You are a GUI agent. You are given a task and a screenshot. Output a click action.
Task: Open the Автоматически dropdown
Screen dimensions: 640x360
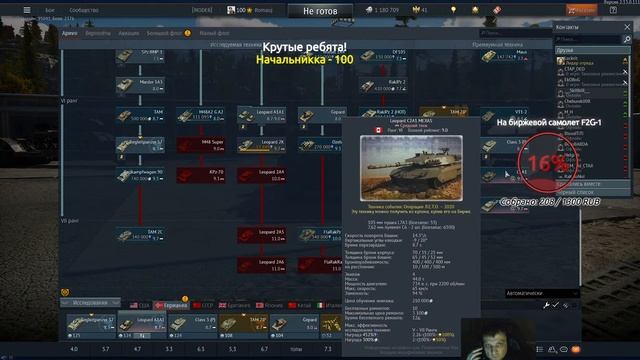pyautogui.click(x=542, y=293)
